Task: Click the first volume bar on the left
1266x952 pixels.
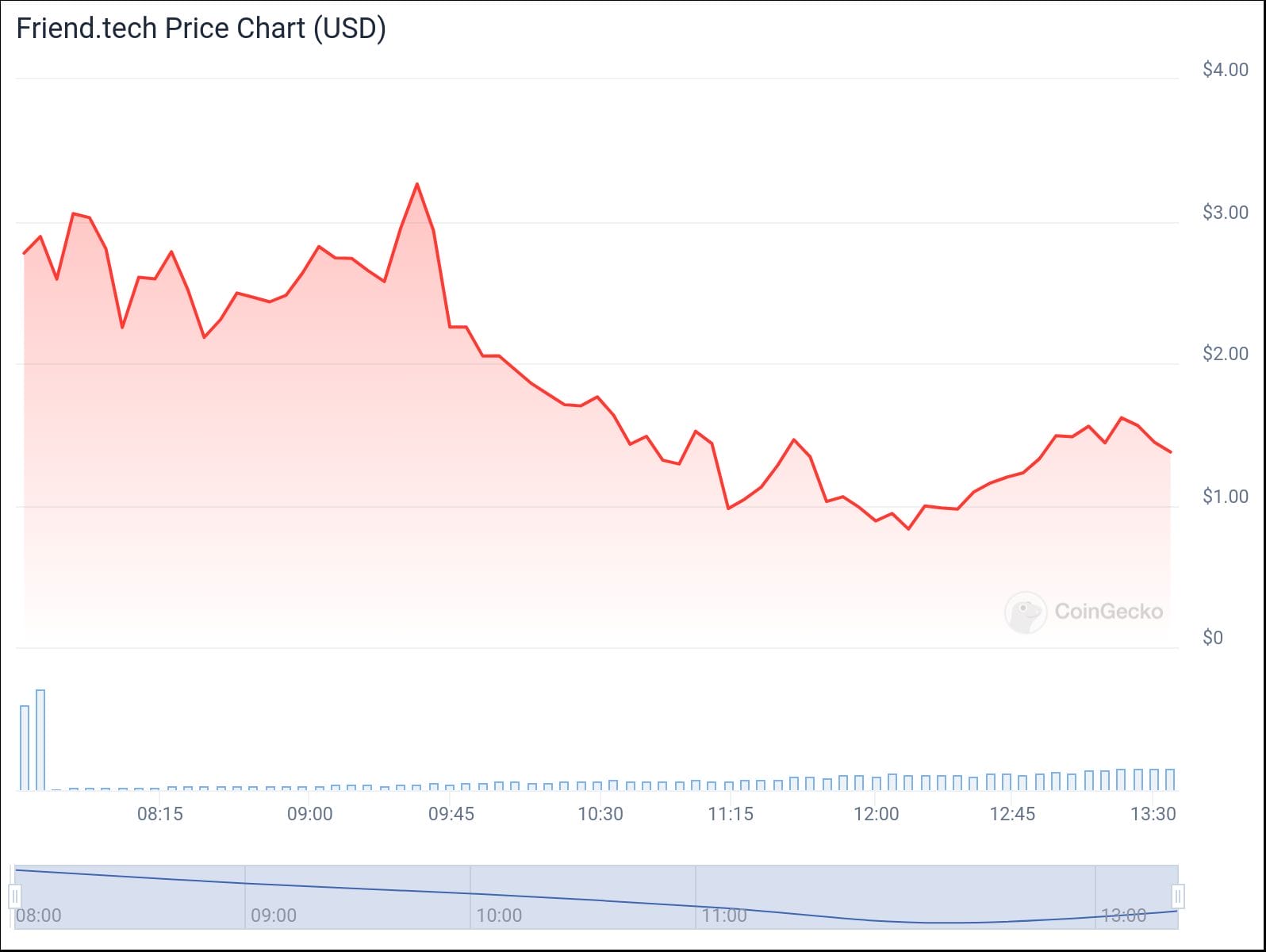Action: click(25, 747)
